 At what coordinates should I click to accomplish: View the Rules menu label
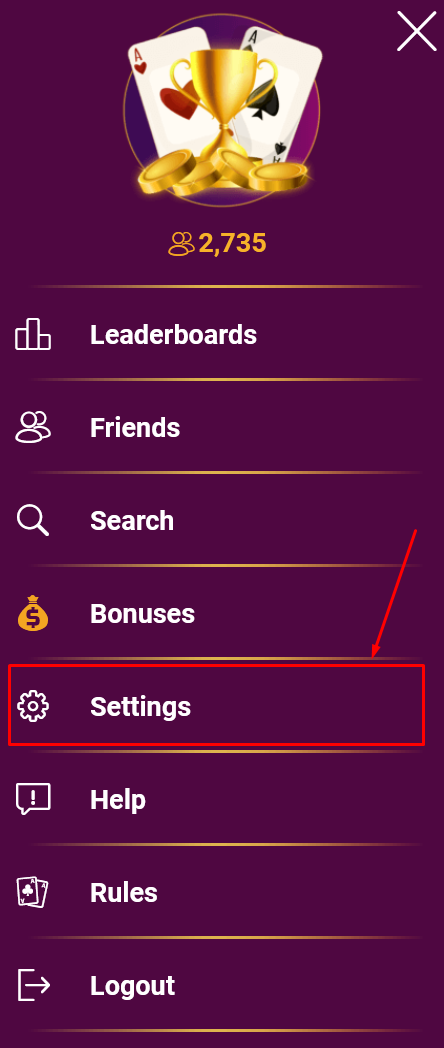(124, 892)
